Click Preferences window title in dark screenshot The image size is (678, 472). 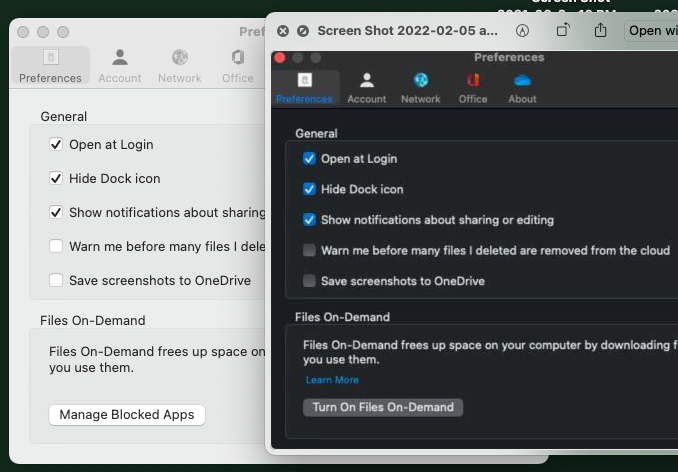pos(509,57)
